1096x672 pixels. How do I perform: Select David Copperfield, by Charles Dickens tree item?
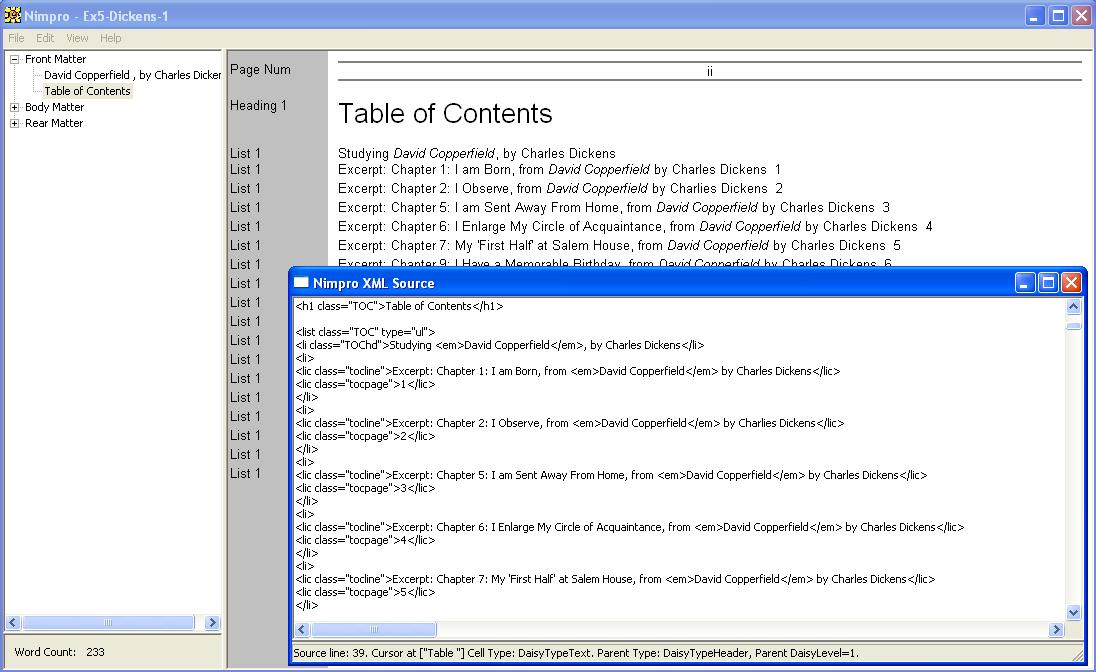tap(132, 75)
